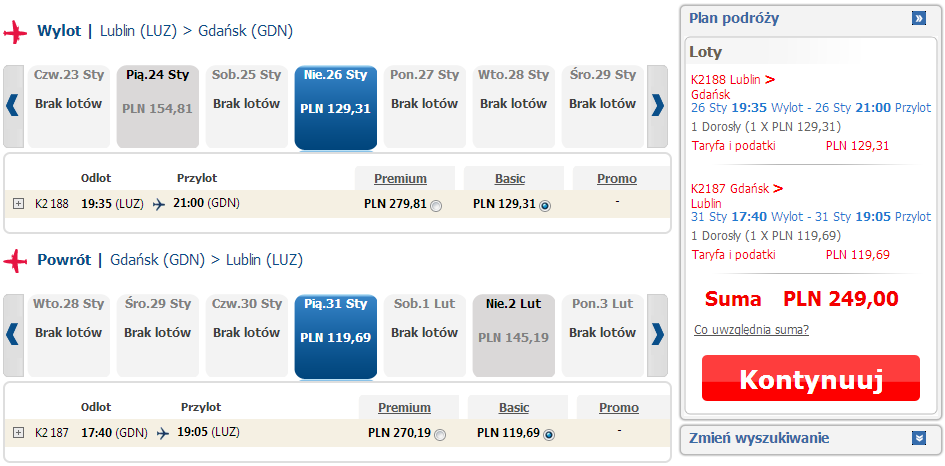Screen dimensions: 945x466
Task: Open the Co uwzględnia suma link
Action: tap(751, 330)
